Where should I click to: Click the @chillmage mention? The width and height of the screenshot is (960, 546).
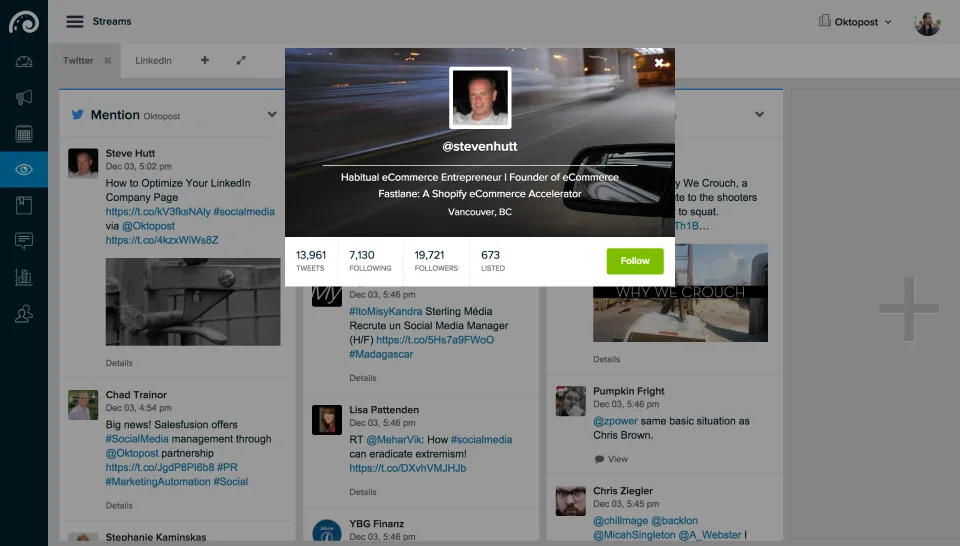point(620,521)
